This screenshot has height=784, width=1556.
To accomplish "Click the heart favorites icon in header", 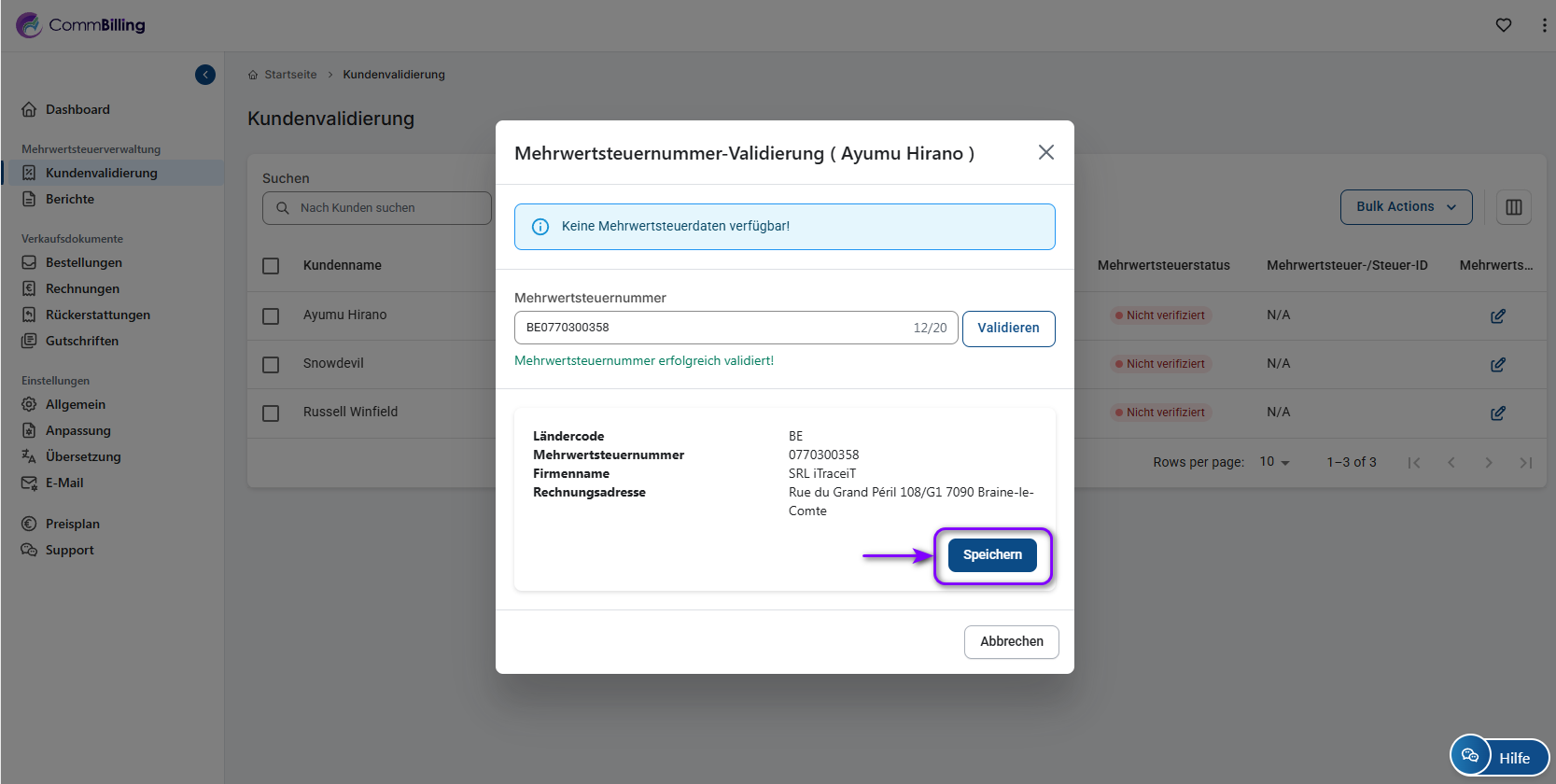I will (x=1503, y=25).
